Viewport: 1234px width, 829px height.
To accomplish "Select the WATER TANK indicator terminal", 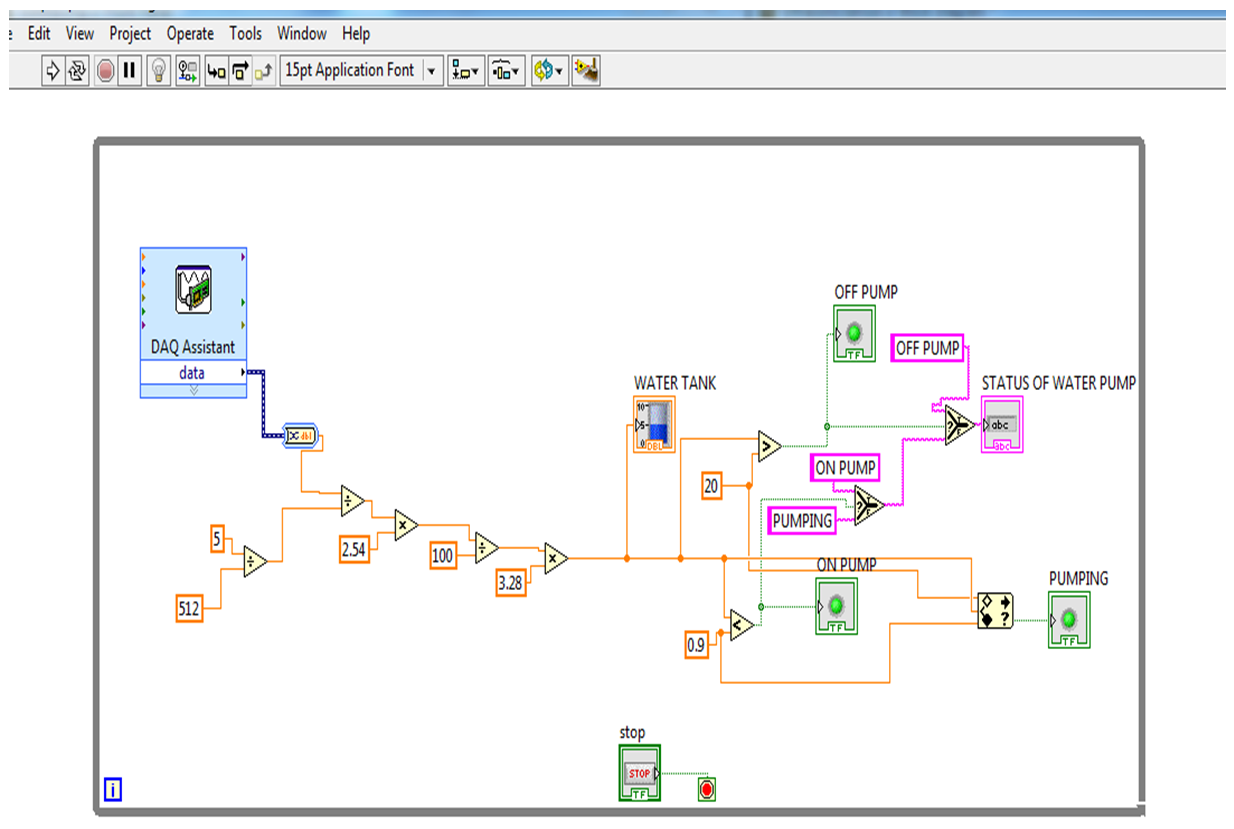I will point(654,424).
